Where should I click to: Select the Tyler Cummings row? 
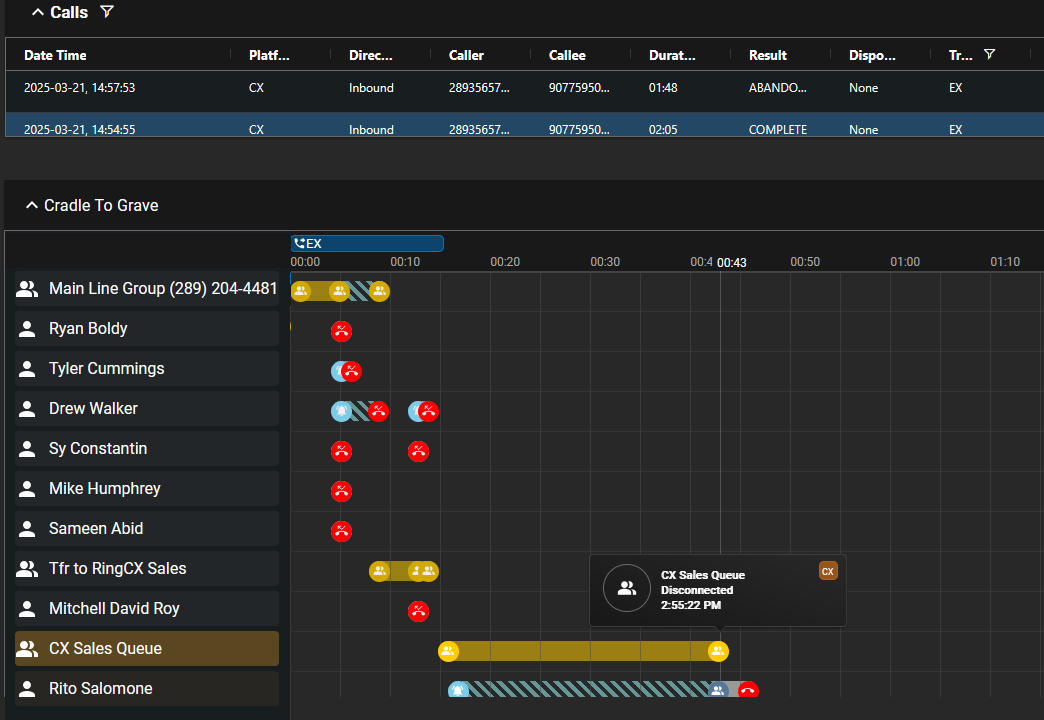(x=146, y=368)
